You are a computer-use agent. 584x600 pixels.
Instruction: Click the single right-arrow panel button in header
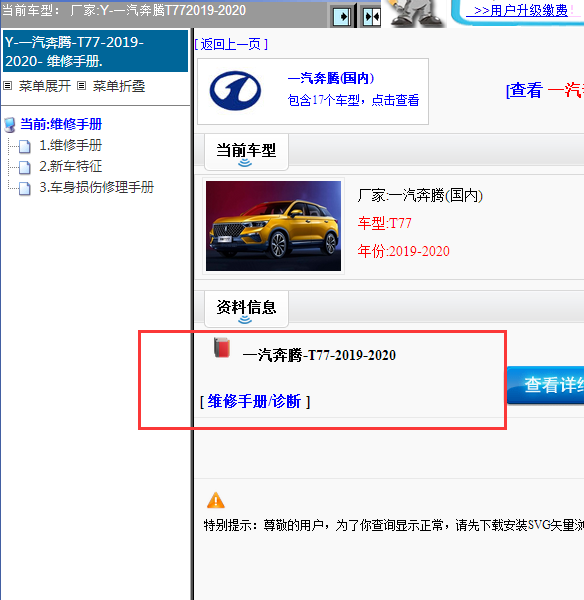click(341, 16)
